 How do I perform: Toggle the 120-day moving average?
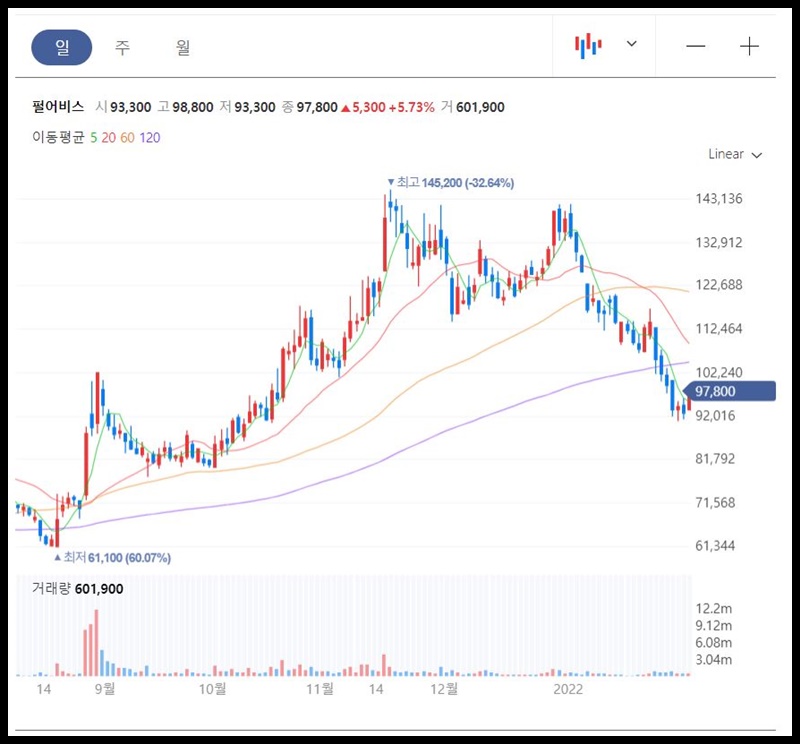(x=149, y=138)
